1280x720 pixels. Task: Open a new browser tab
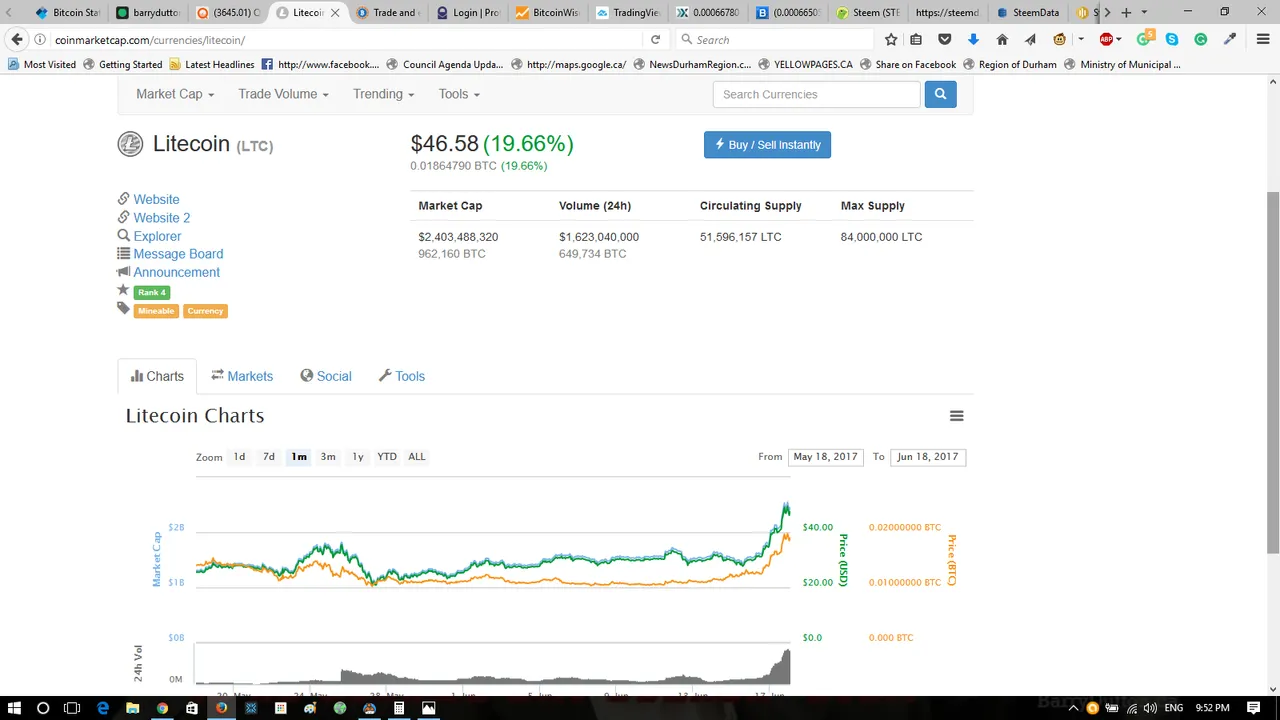tap(1126, 13)
